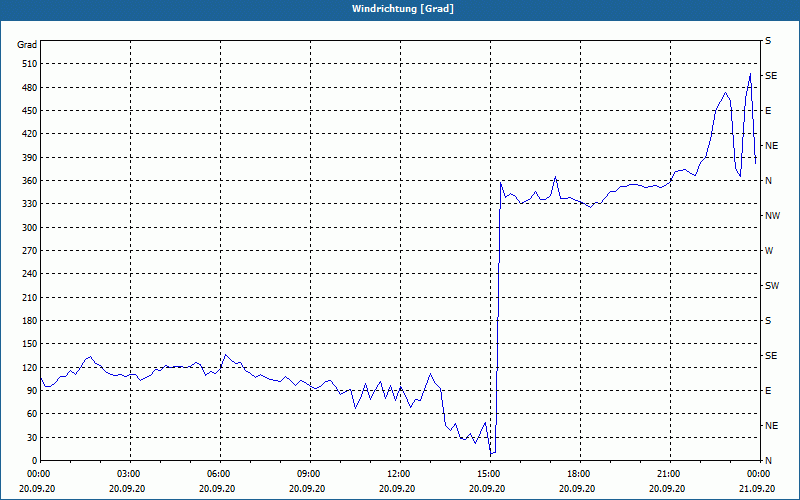
Task: Click the y-axis value 480
Action: click(30, 87)
